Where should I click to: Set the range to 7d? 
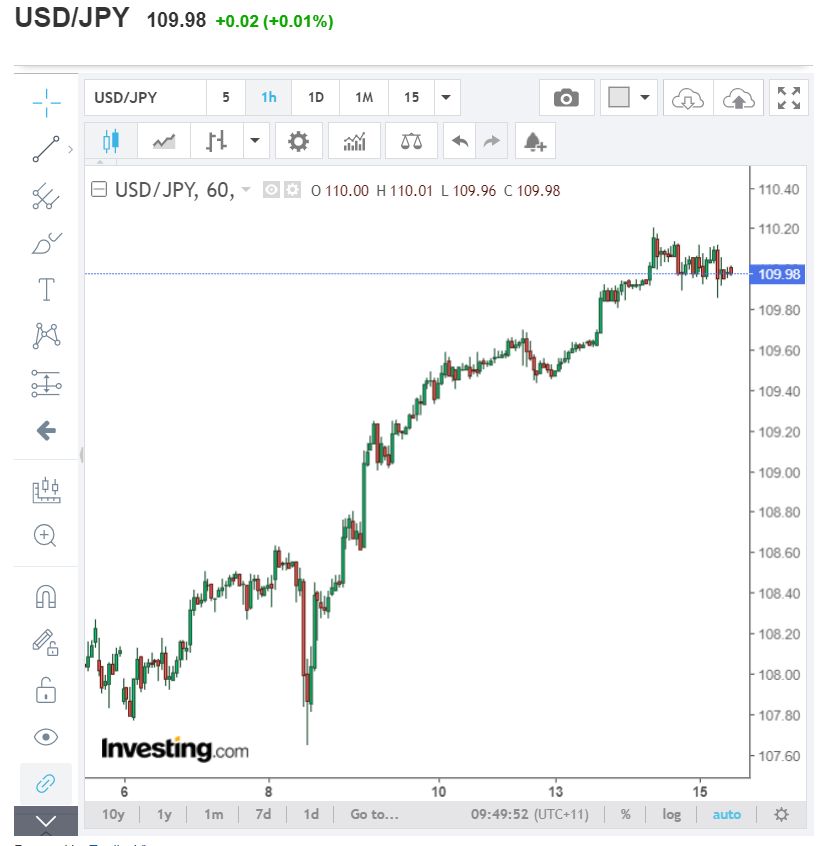[x=263, y=814]
